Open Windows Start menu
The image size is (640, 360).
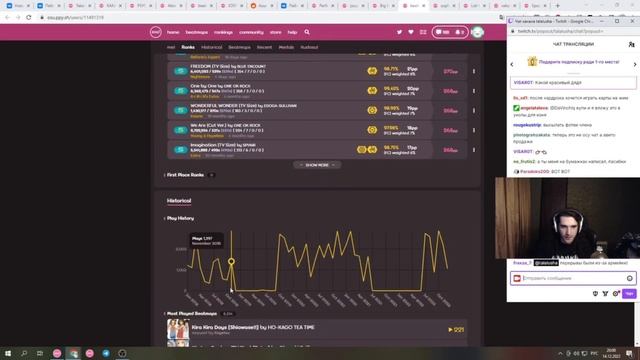8,353
